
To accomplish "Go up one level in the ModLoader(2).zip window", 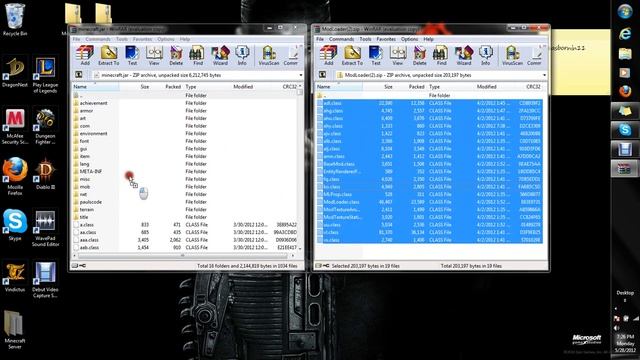I will pyautogui.click(x=322, y=75).
